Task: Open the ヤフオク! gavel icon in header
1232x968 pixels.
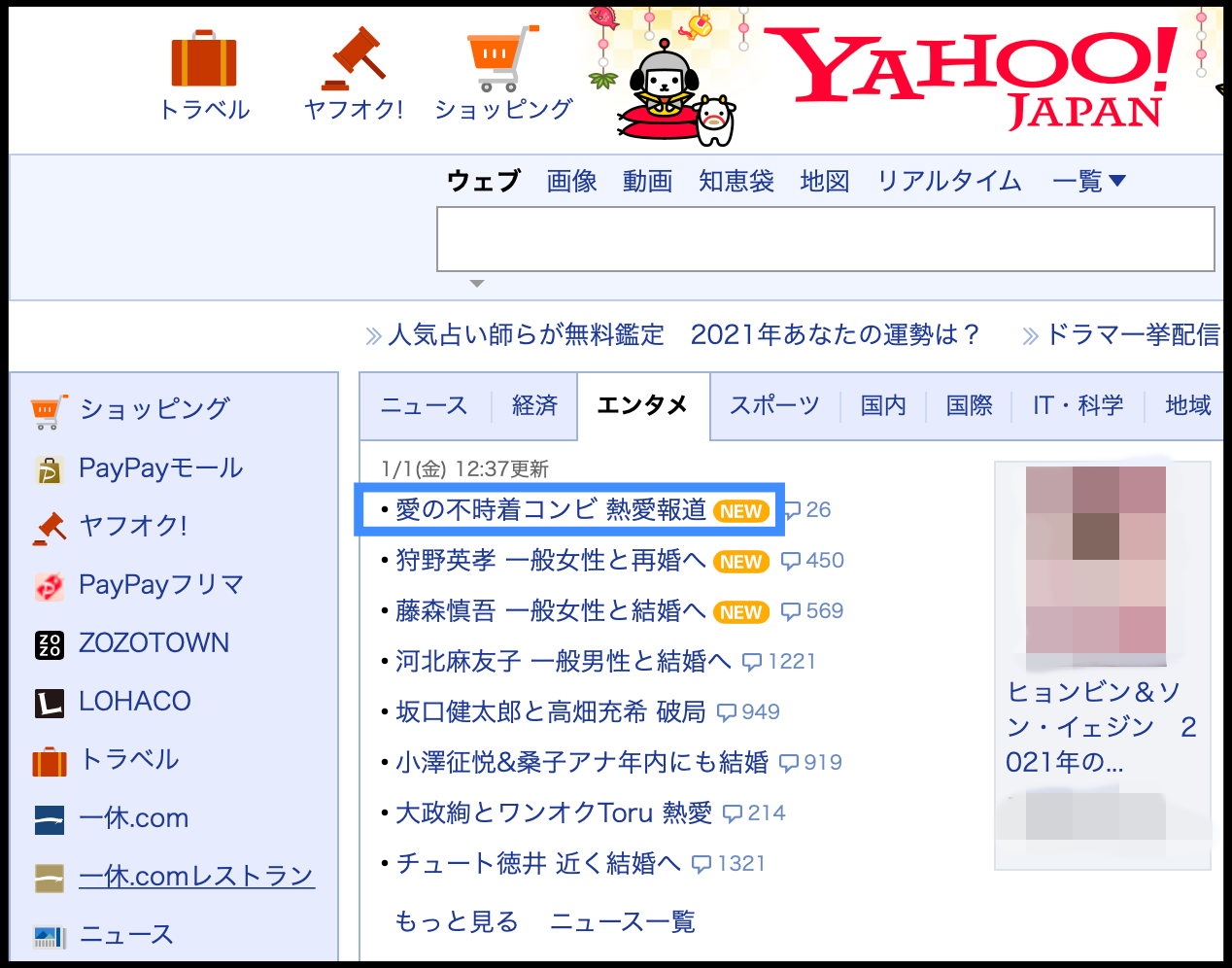Action: pos(354,58)
